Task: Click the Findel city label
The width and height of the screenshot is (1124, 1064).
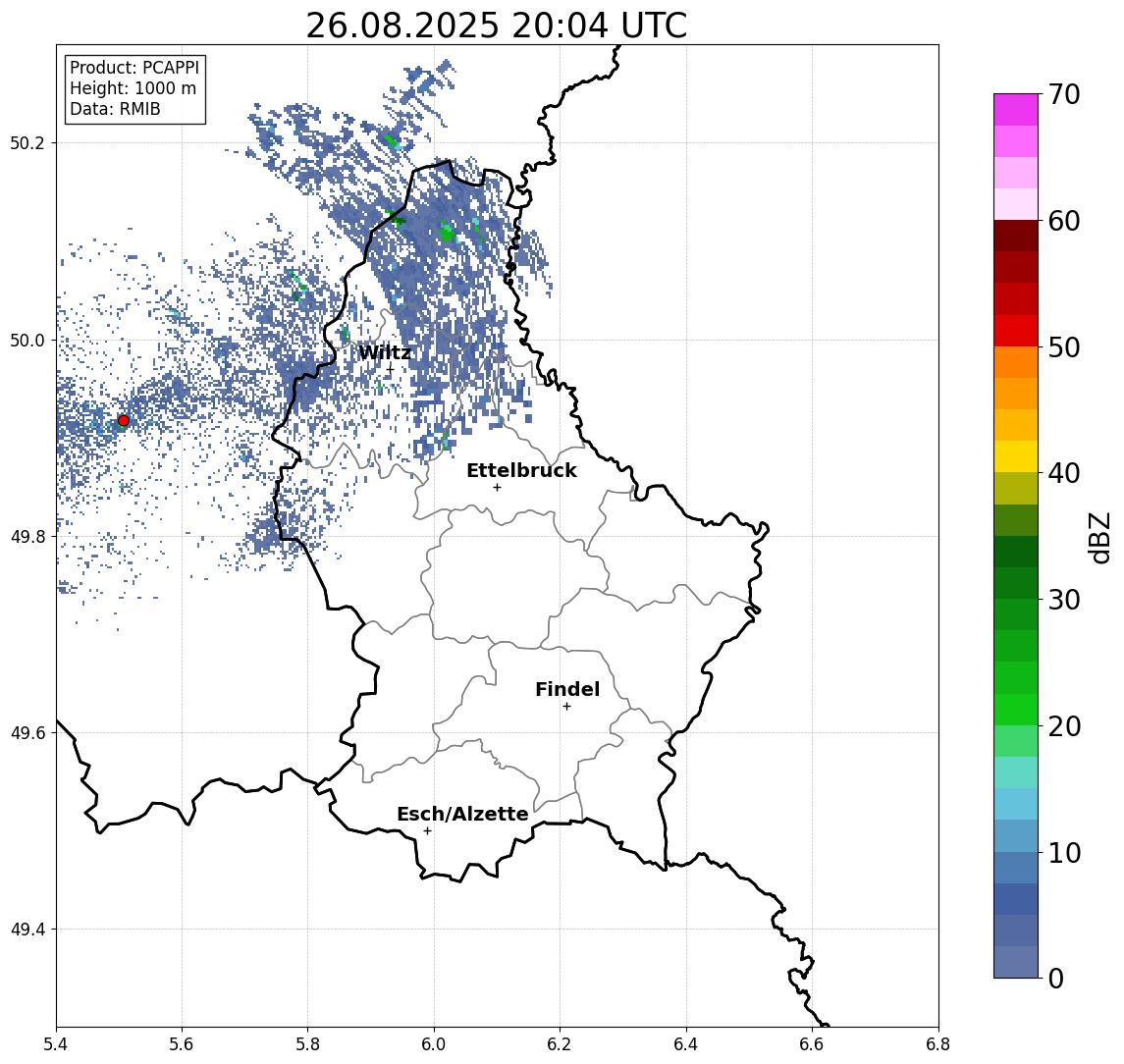Action: pos(567,689)
